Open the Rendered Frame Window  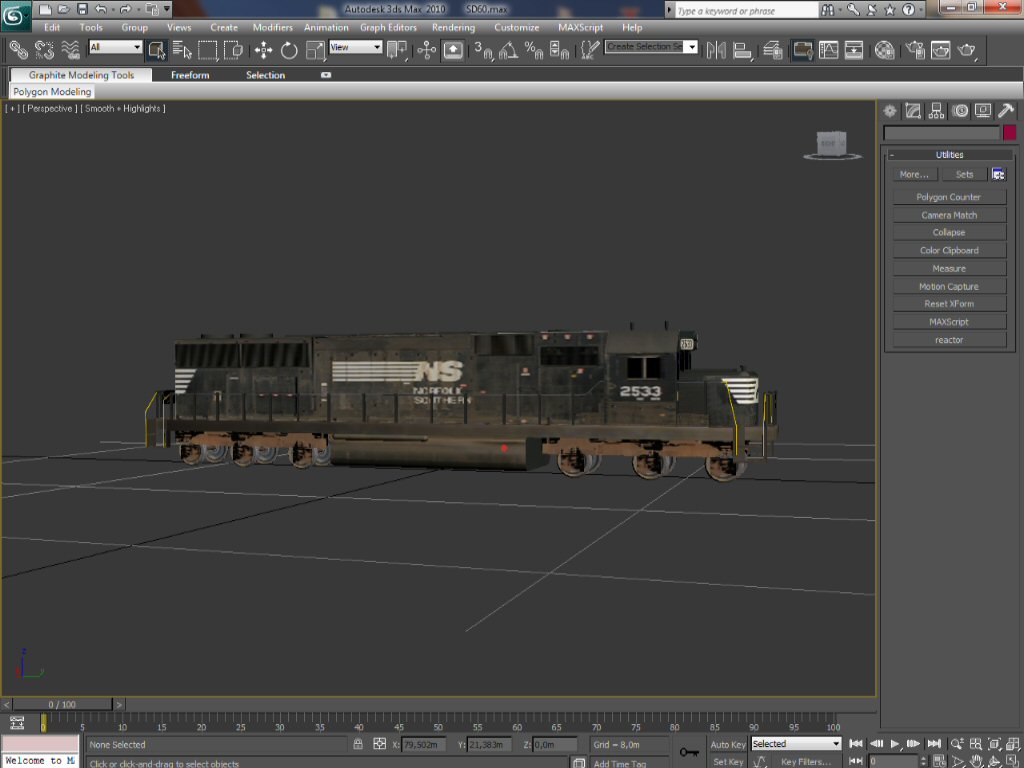[x=940, y=50]
